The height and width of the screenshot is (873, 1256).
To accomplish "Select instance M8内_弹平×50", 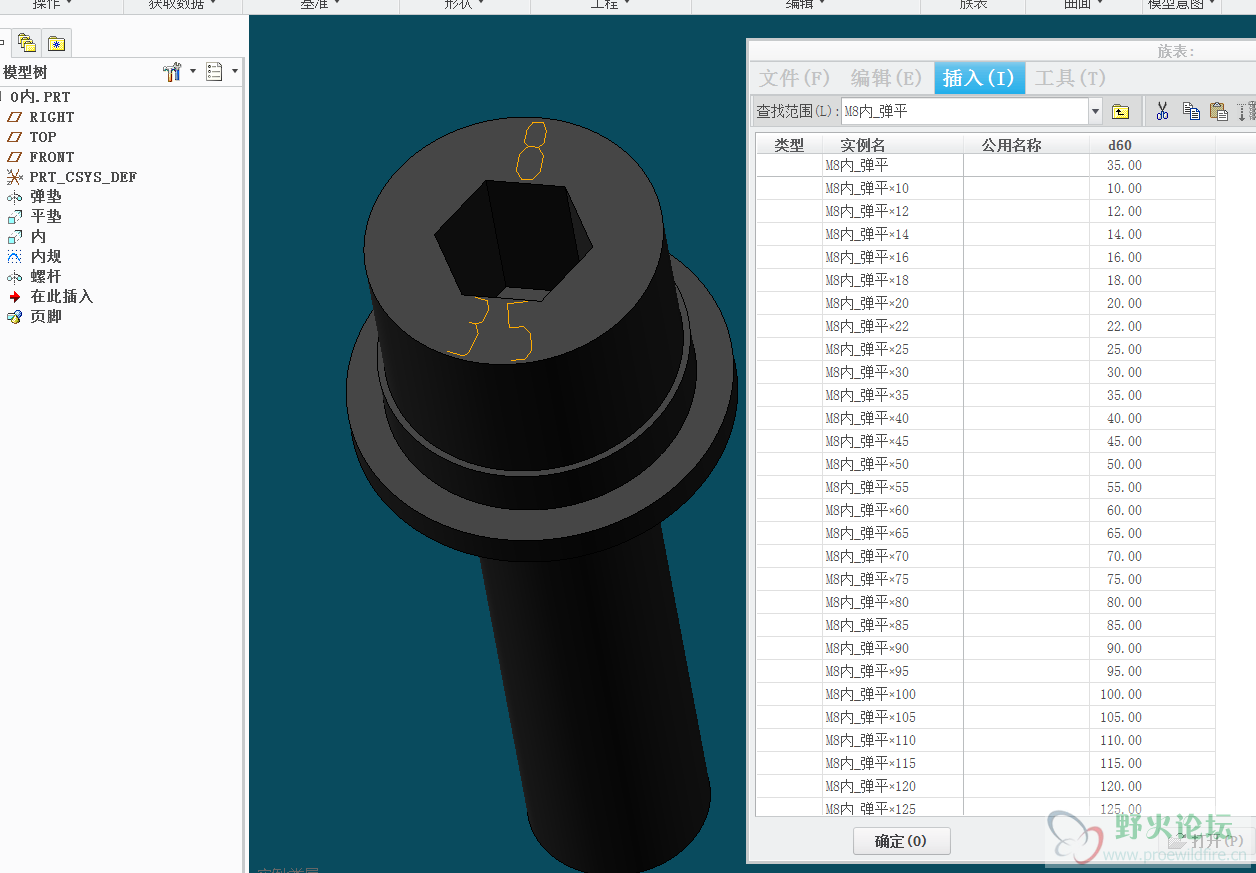I will click(x=867, y=464).
